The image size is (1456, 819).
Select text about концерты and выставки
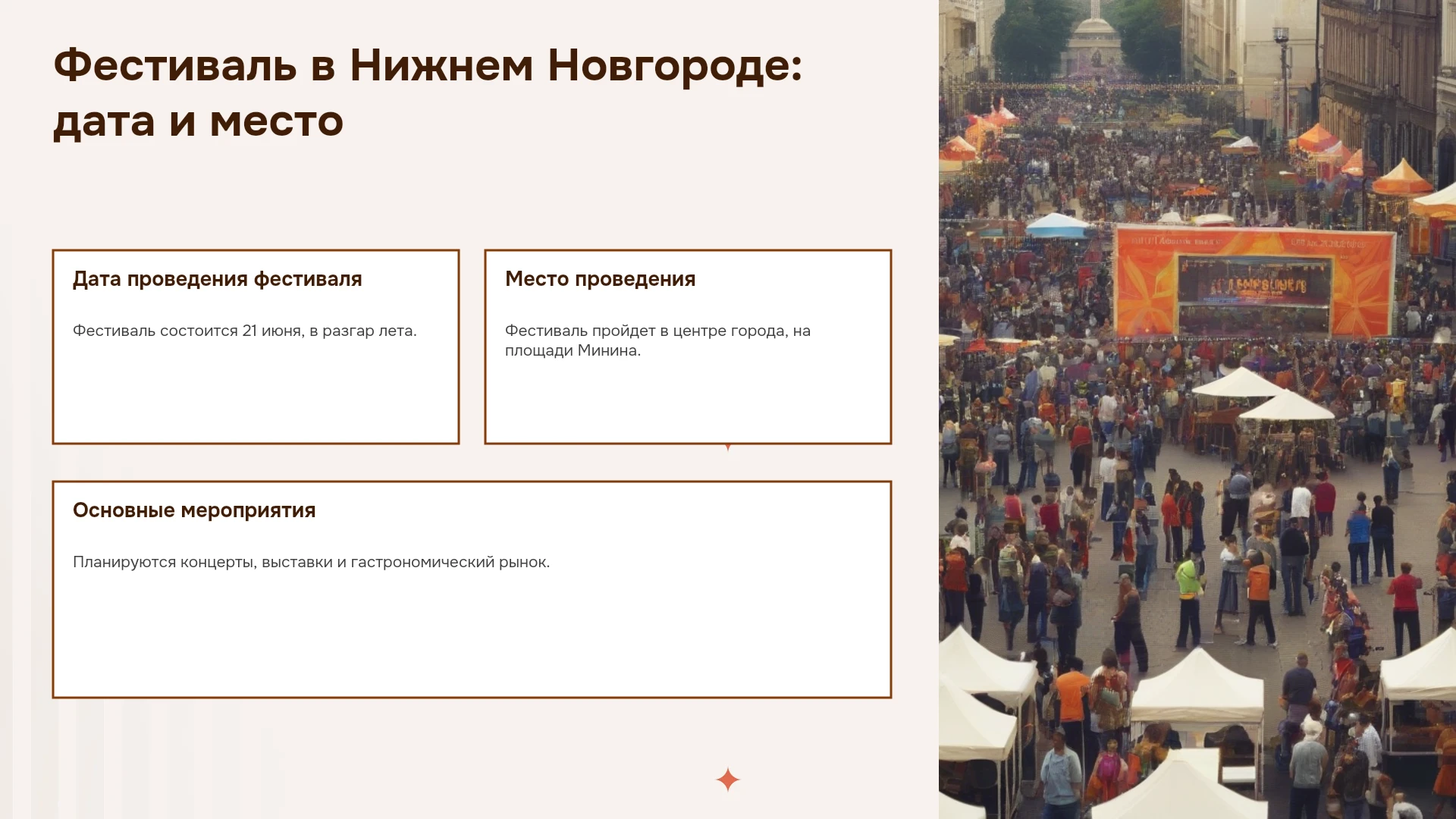coord(312,562)
